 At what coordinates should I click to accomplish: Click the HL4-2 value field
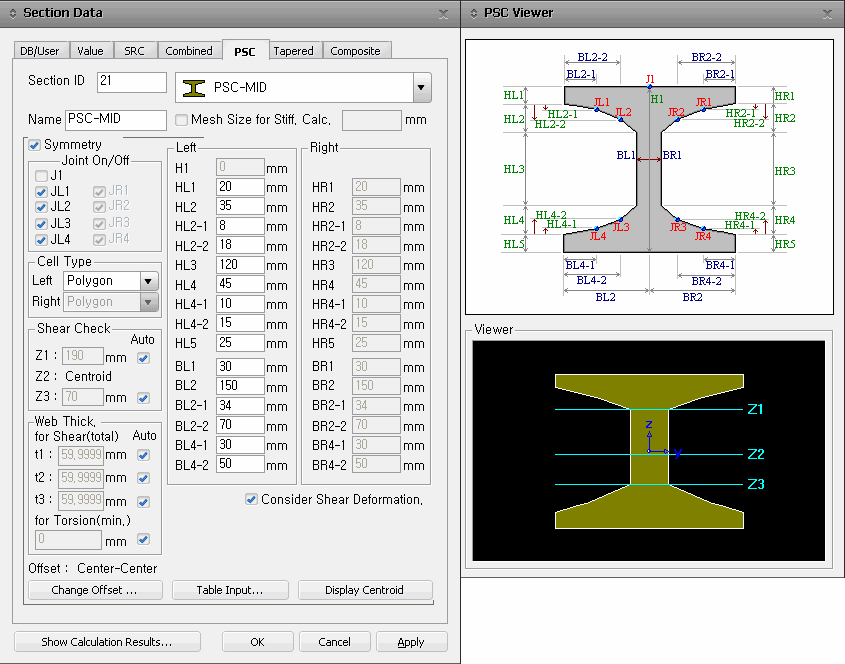click(240, 323)
